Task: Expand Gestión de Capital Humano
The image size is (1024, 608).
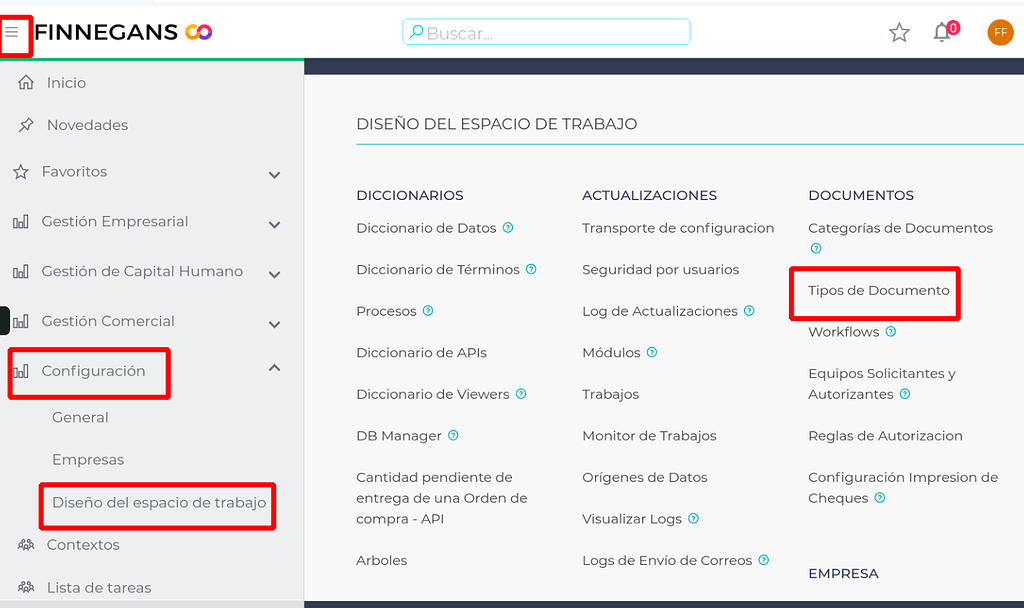Action: click(274, 271)
